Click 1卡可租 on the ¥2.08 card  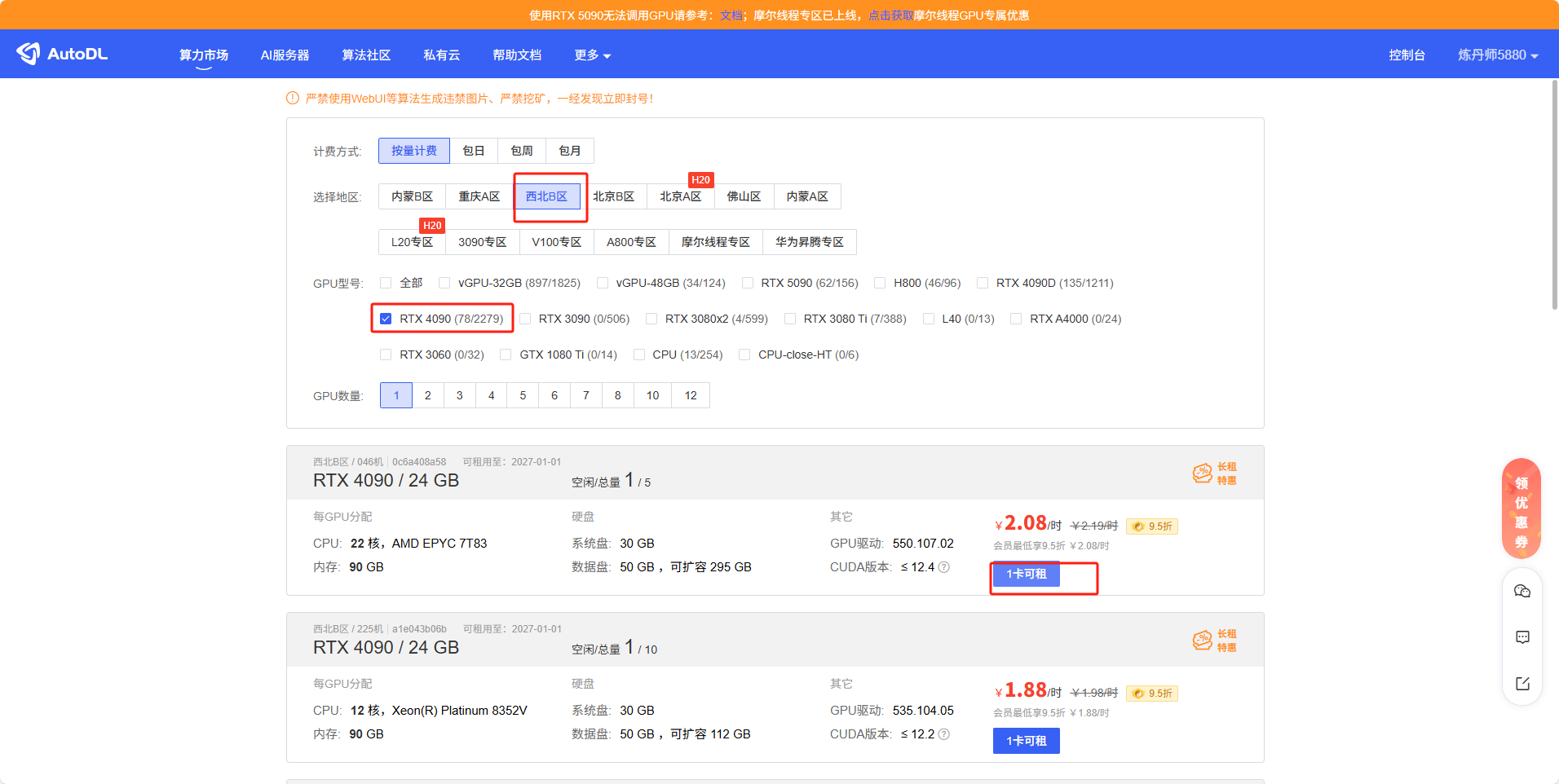coord(1027,574)
